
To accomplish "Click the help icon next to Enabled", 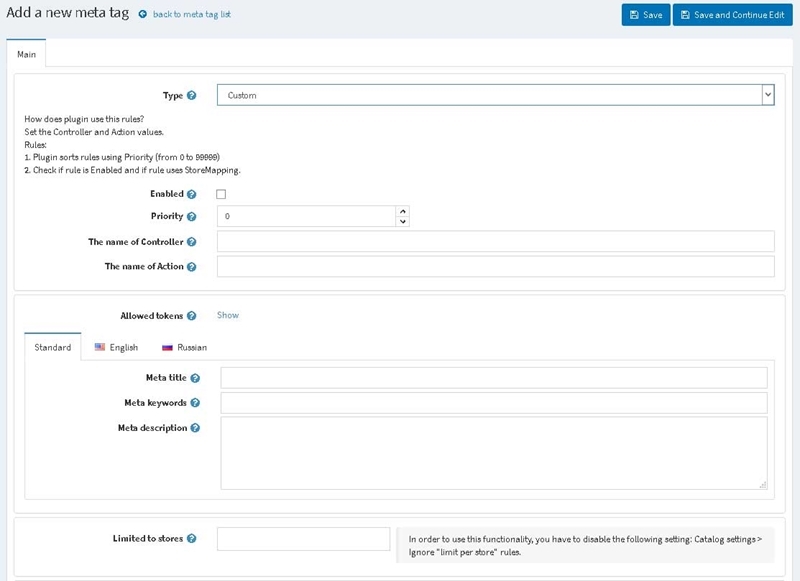I will tap(191, 194).
